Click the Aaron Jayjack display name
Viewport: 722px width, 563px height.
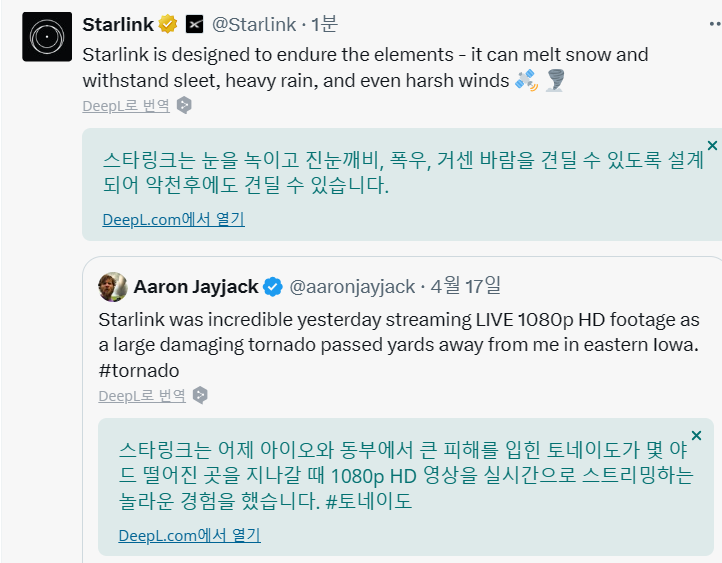tap(196, 287)
